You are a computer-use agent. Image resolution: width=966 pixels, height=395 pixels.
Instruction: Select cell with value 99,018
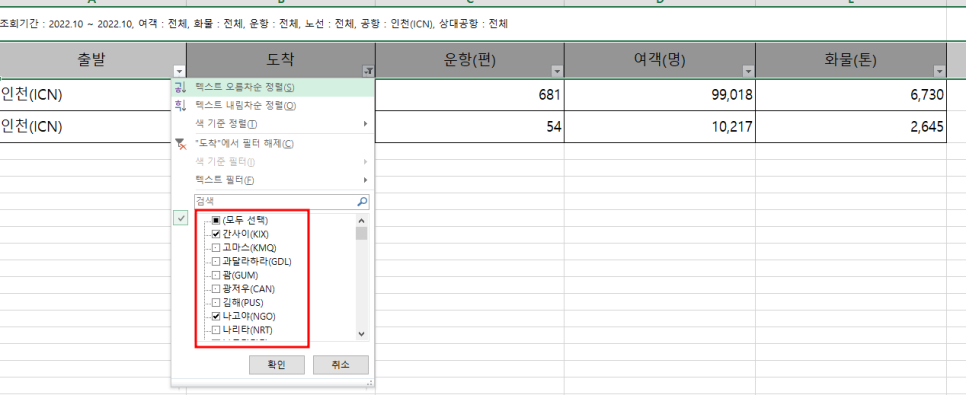point(659,95)
